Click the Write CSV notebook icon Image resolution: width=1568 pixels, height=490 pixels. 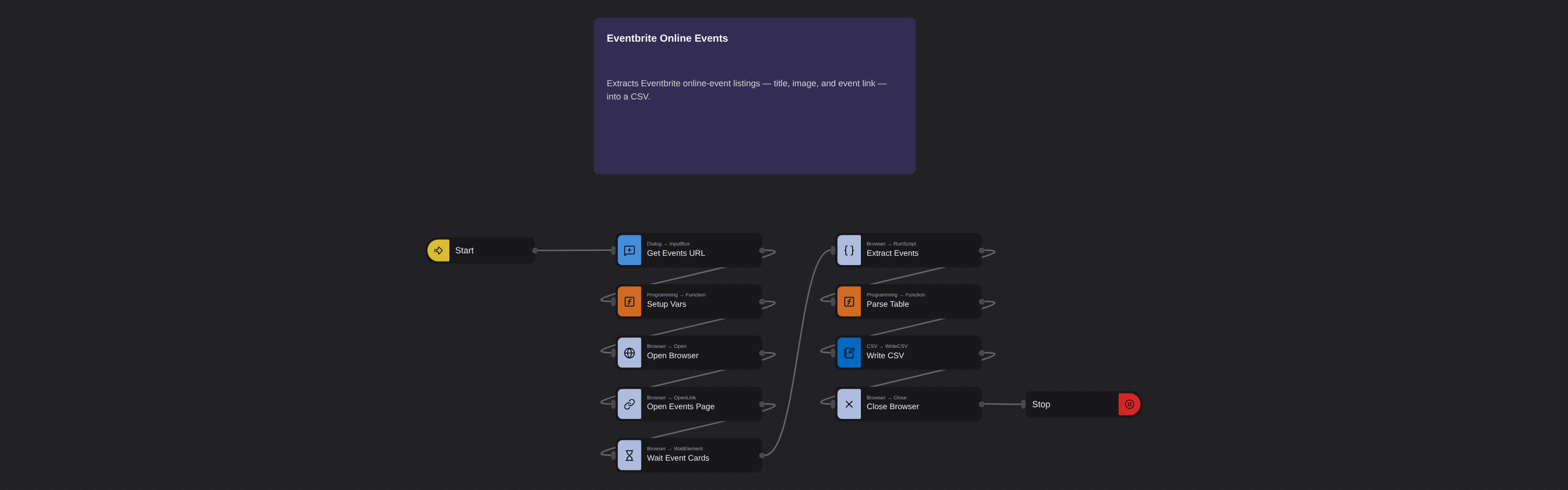(x=849, y=353)
